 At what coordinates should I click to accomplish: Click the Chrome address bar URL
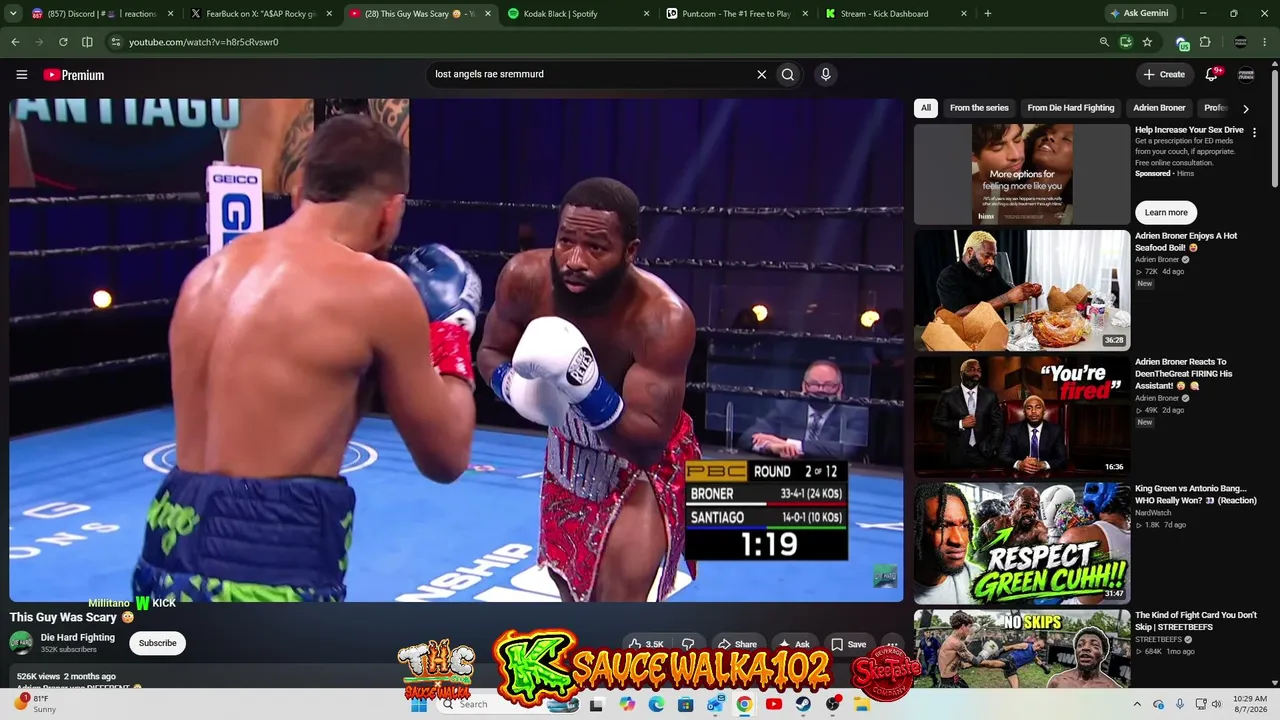pos(204,42)
